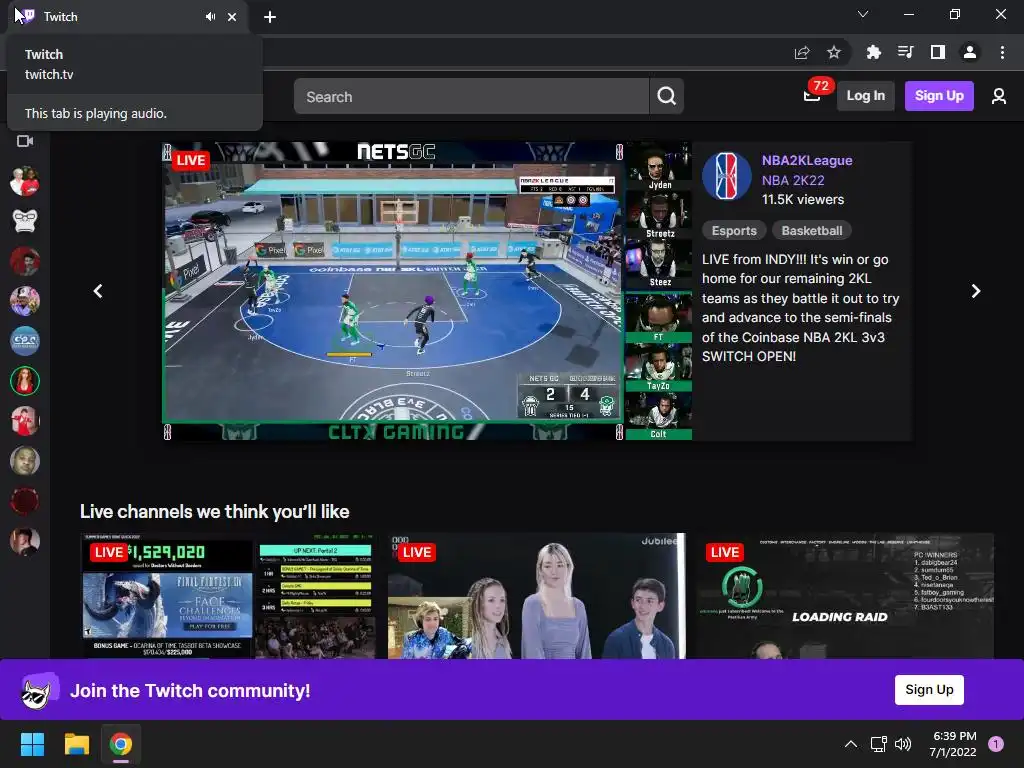Screen dimensions: 1024x768
Task: Open the Jubilee live stream thumbnail
Action: (537, 596)
